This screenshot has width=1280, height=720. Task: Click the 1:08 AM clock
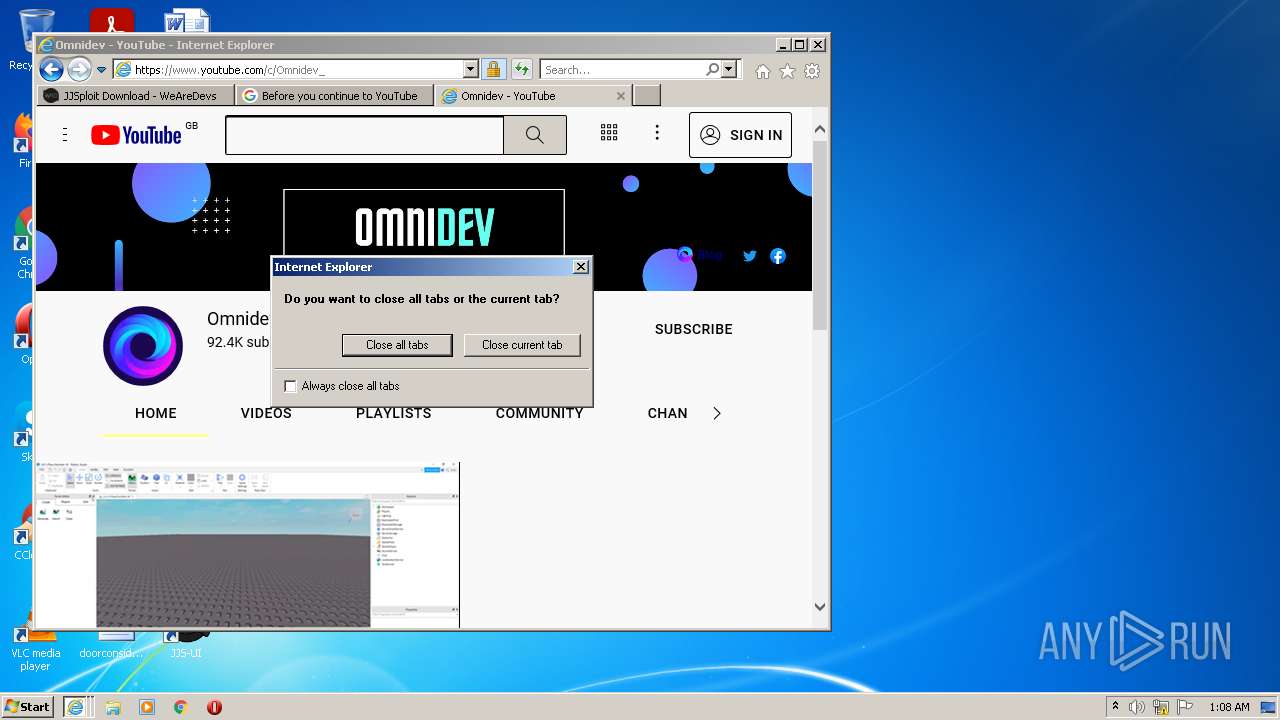pos(1229,707)
